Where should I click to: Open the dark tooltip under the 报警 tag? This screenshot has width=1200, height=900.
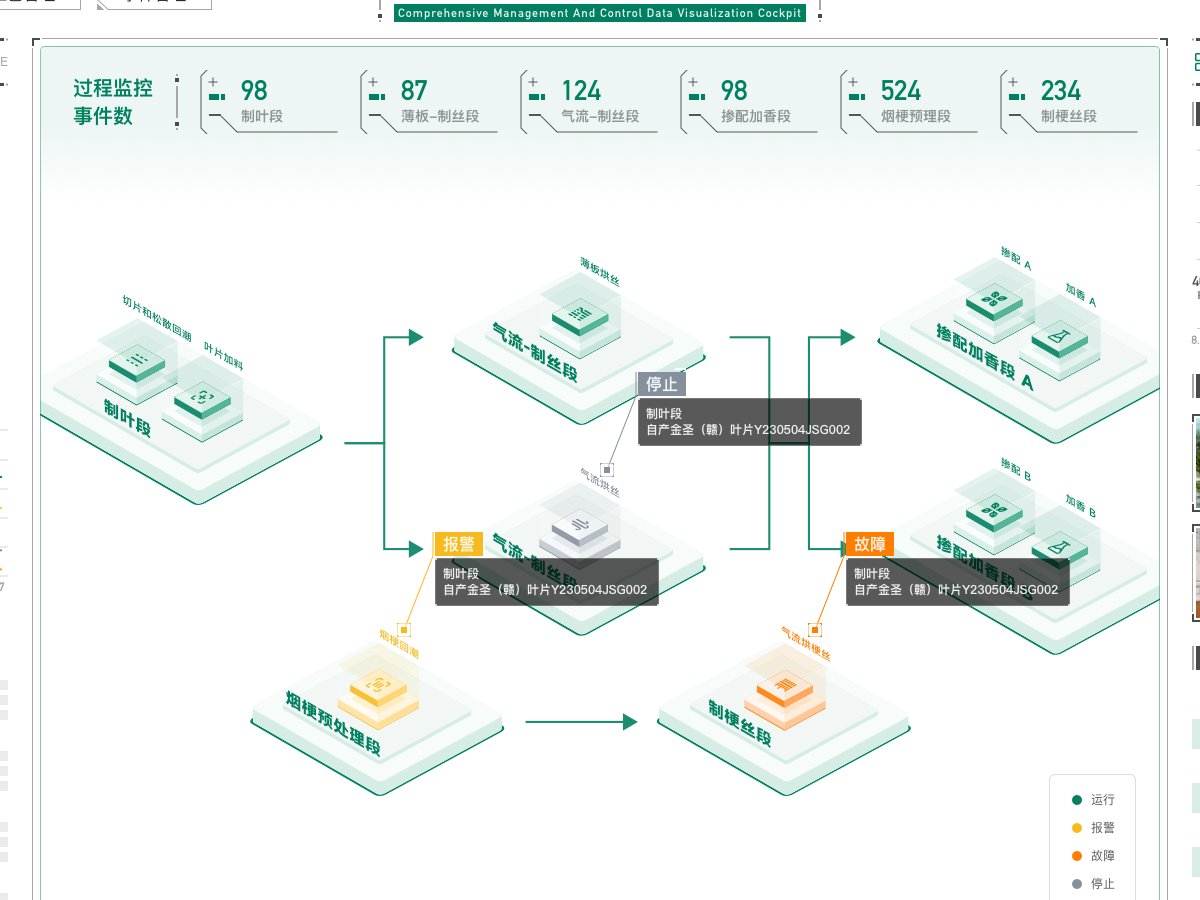(546, 582)
